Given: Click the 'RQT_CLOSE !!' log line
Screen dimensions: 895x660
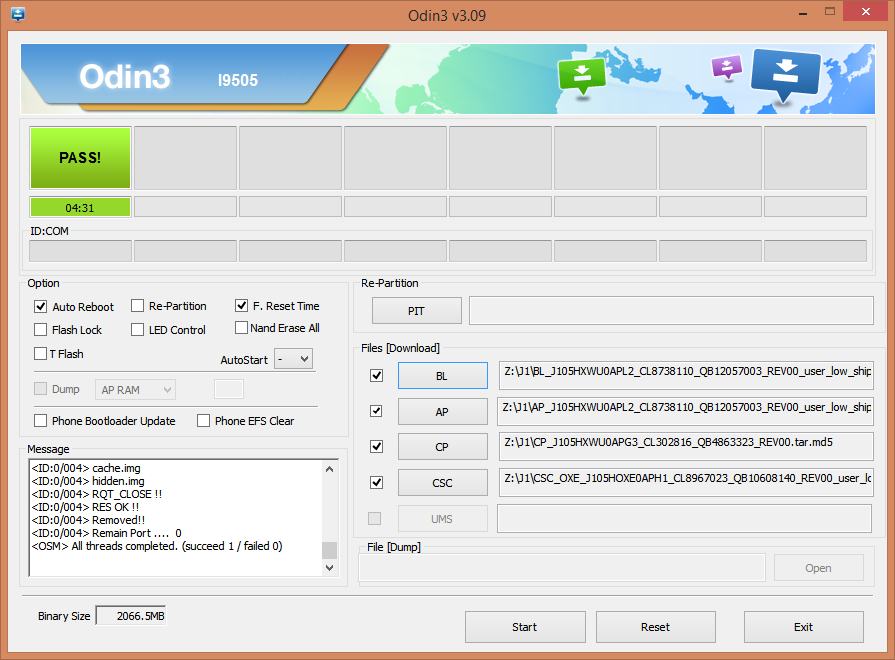Looking at the screenshot, I should (x=97, y=494).
